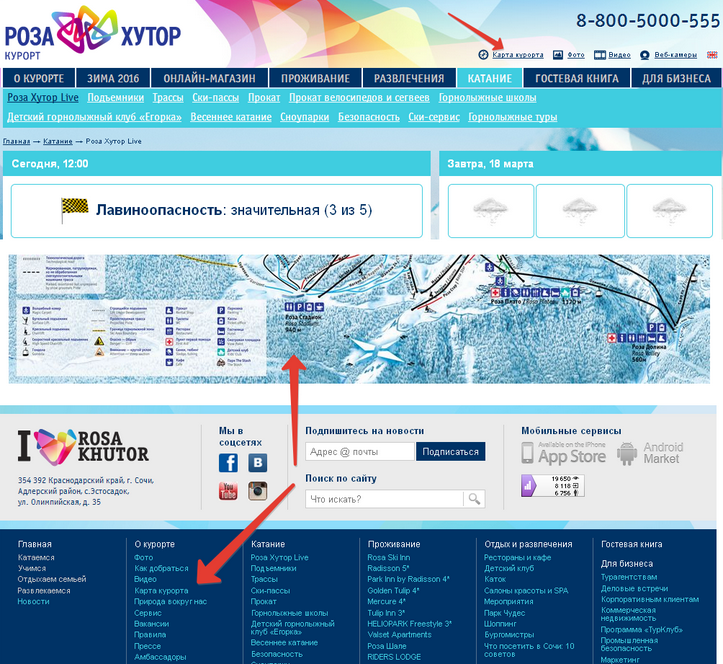
Task: Open the Ски-сервис submenu link
Action: click(434, 117)
